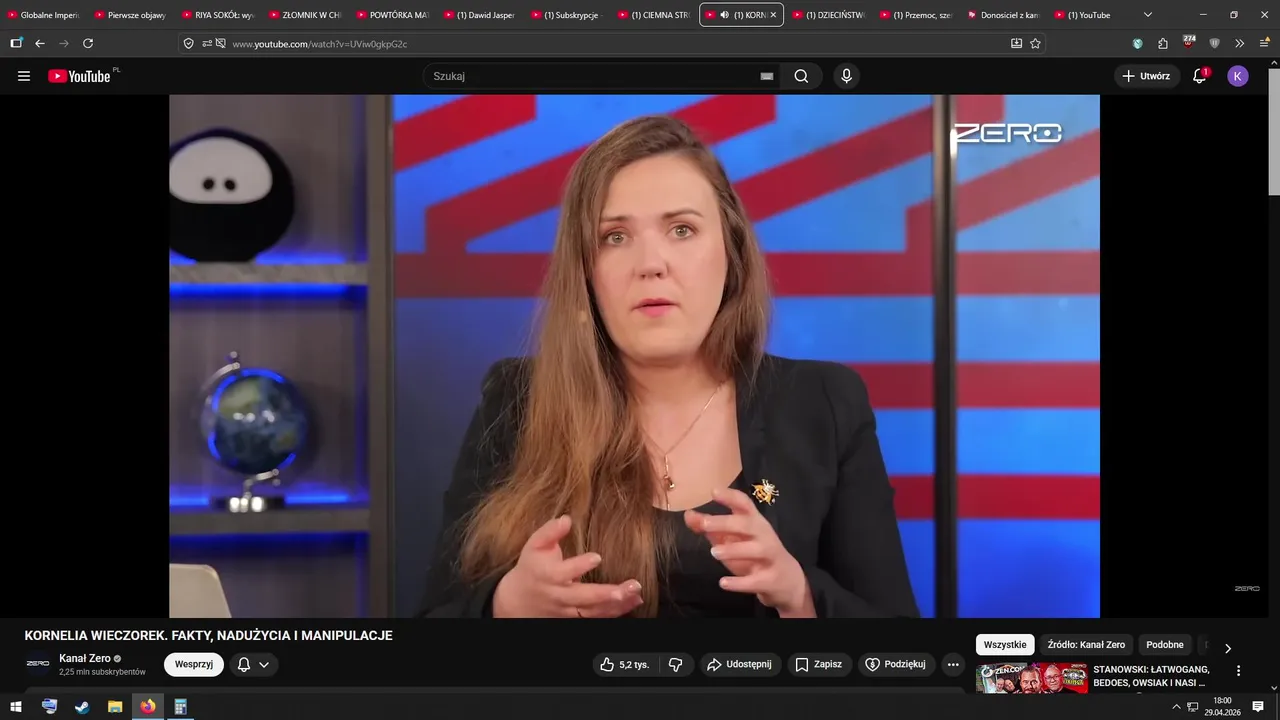The width and height of the screenshot is (1280, 720).
Task: Save video with Zapisz button
Action: [x=818, y=664]
